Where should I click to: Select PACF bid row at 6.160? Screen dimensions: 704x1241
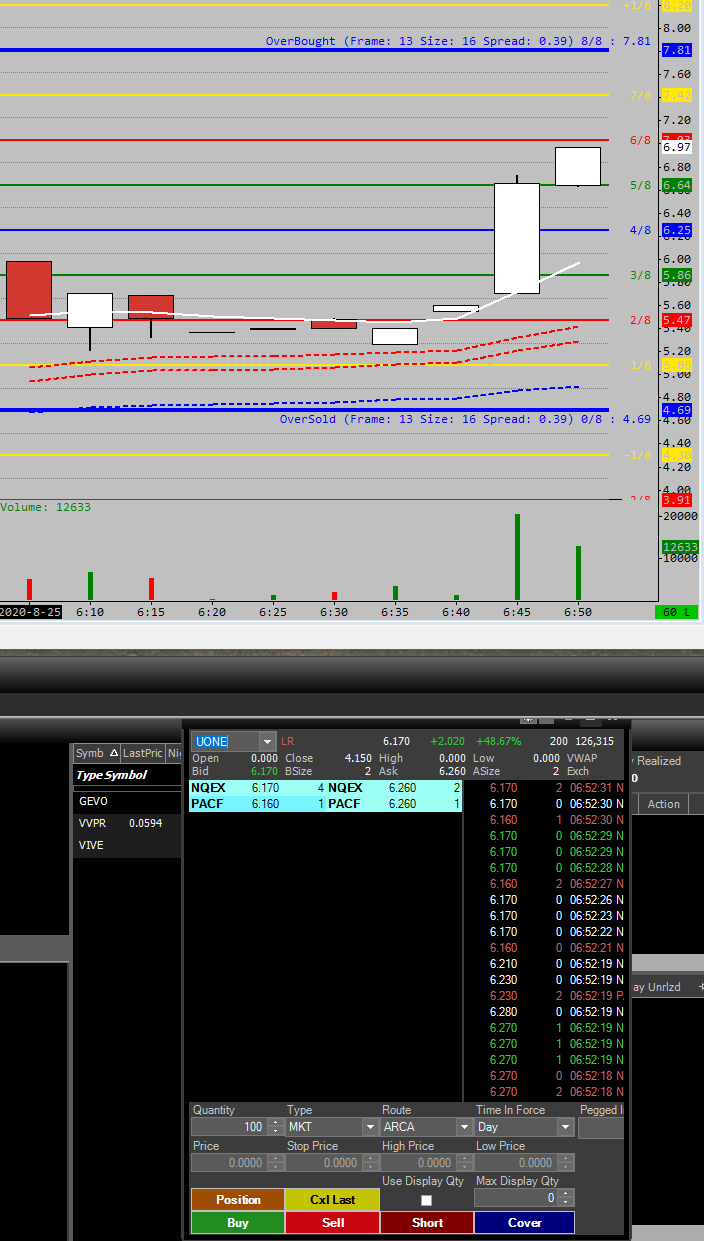click(x=258, y=804)
